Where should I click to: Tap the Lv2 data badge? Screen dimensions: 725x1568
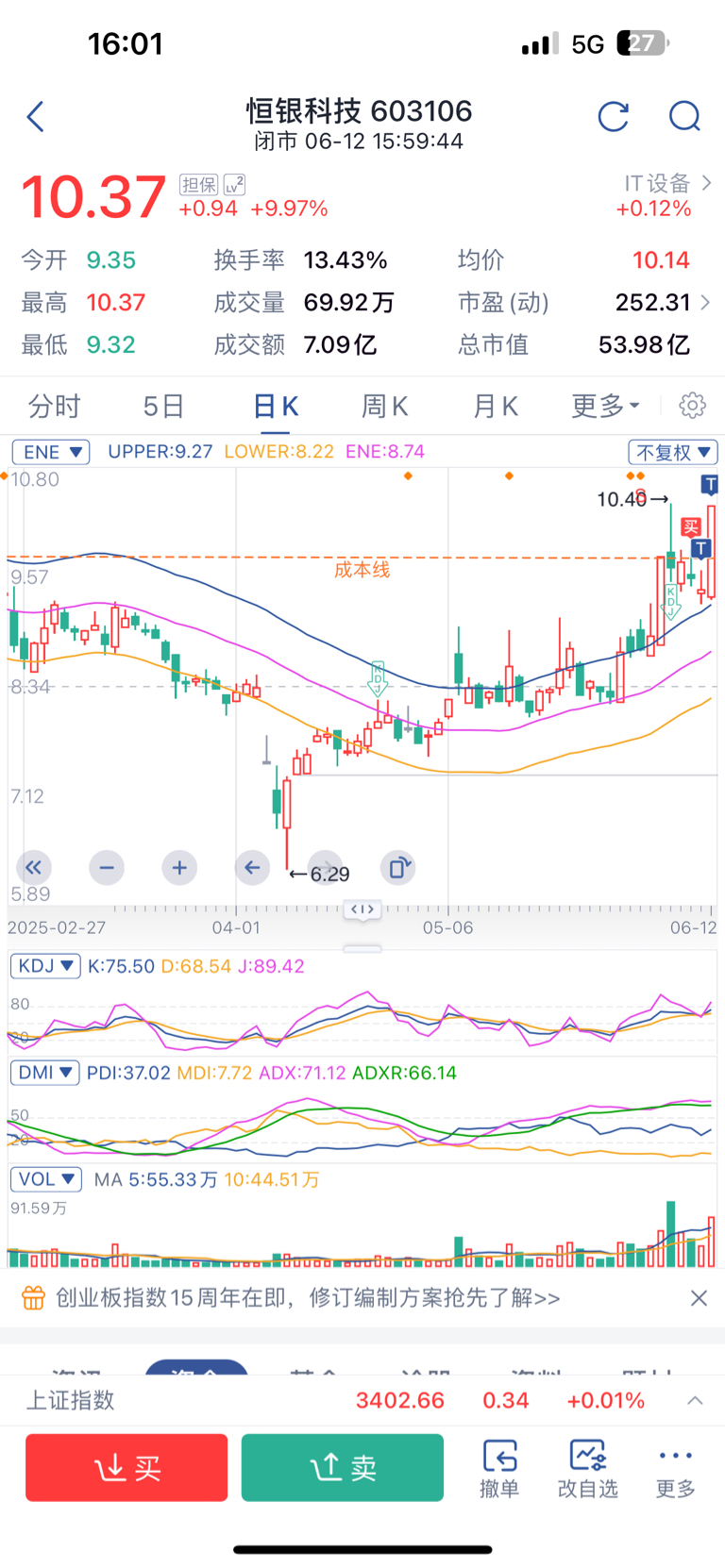[234, 184]
